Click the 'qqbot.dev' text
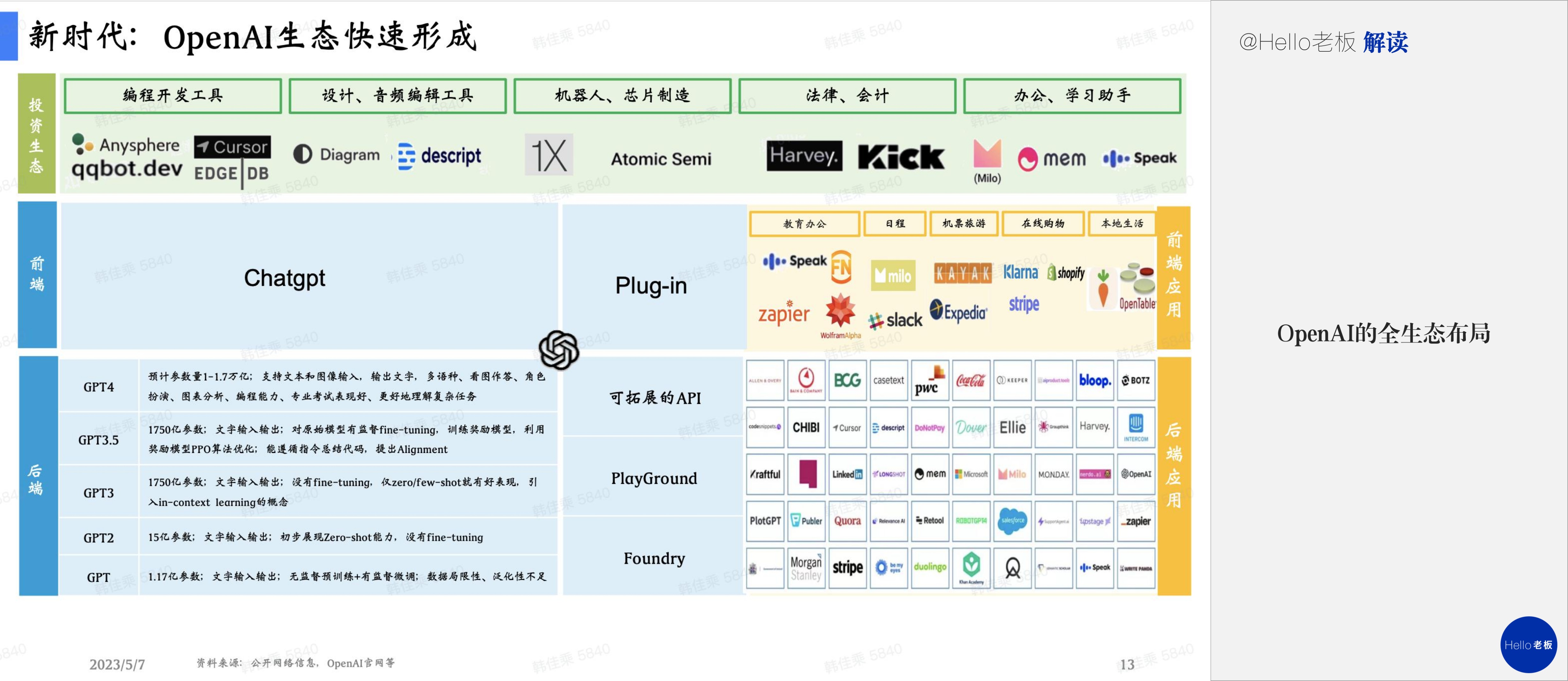 (127, 169)
